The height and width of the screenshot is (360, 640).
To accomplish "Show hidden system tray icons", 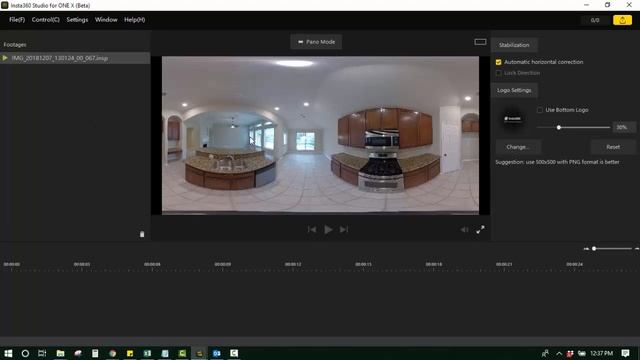I will click(x=559, y=353).
